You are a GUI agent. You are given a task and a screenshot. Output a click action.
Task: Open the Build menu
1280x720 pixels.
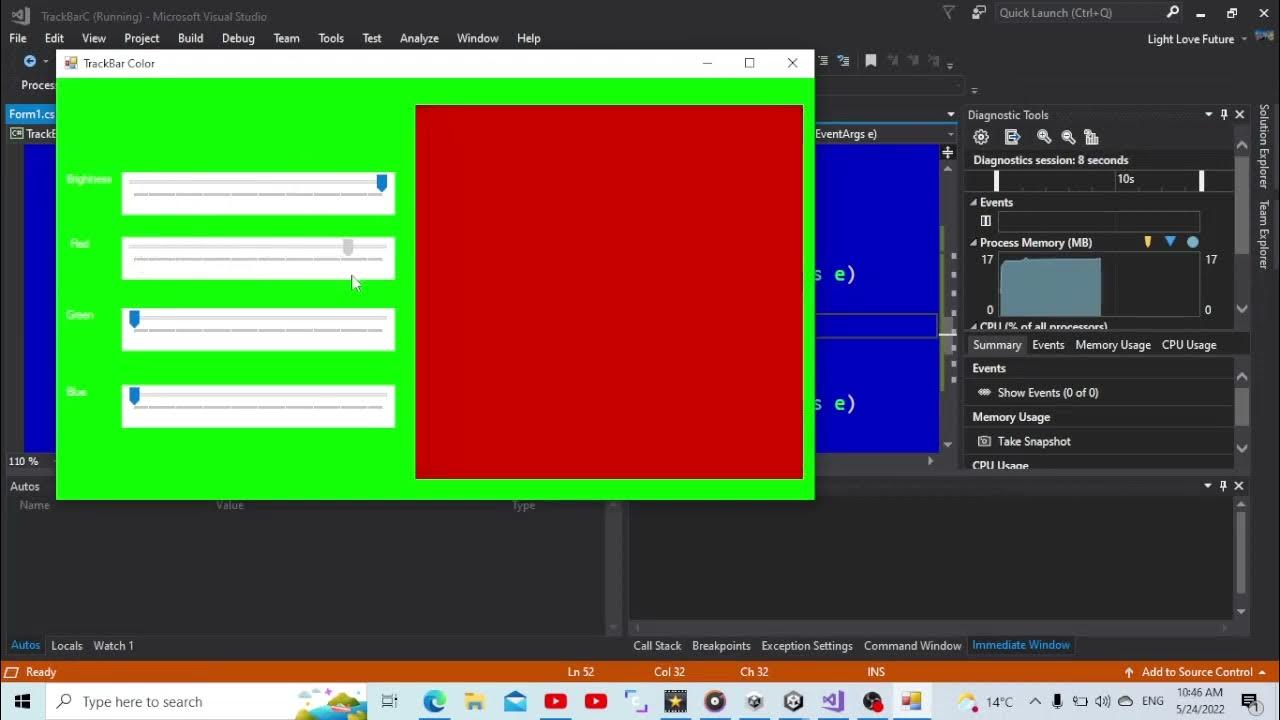(x=190, y=38)
